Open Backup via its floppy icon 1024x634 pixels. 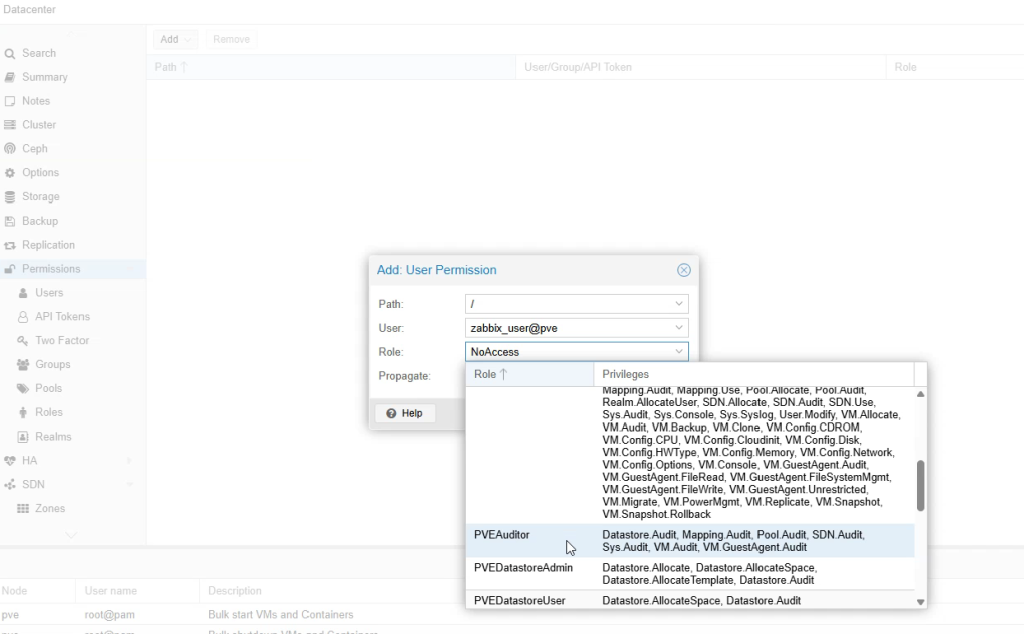[10, 221]
